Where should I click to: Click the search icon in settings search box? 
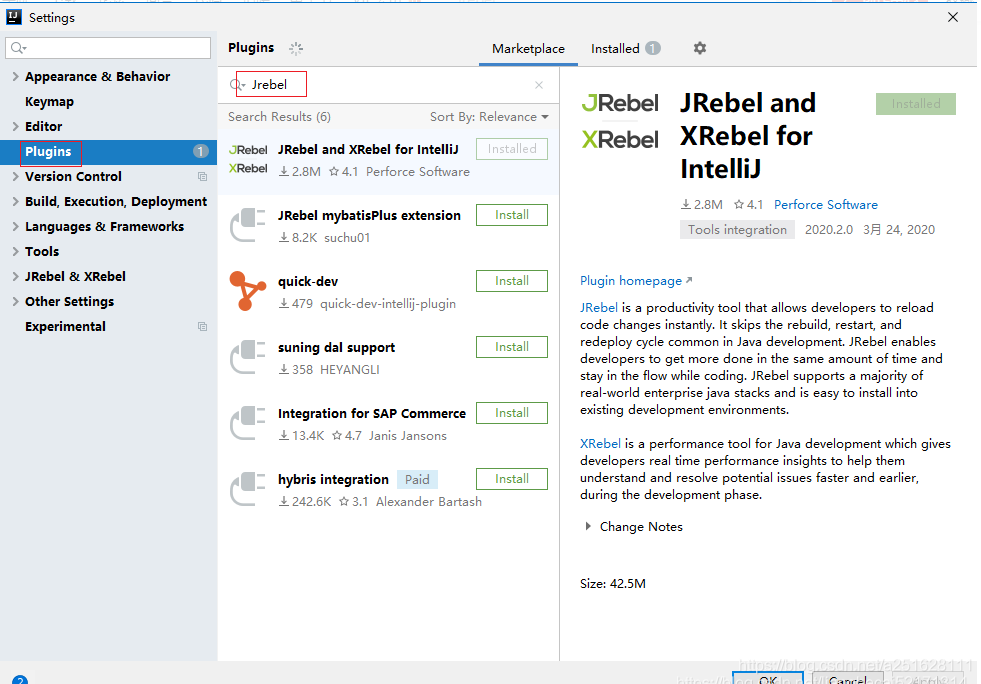pos(18,48)
